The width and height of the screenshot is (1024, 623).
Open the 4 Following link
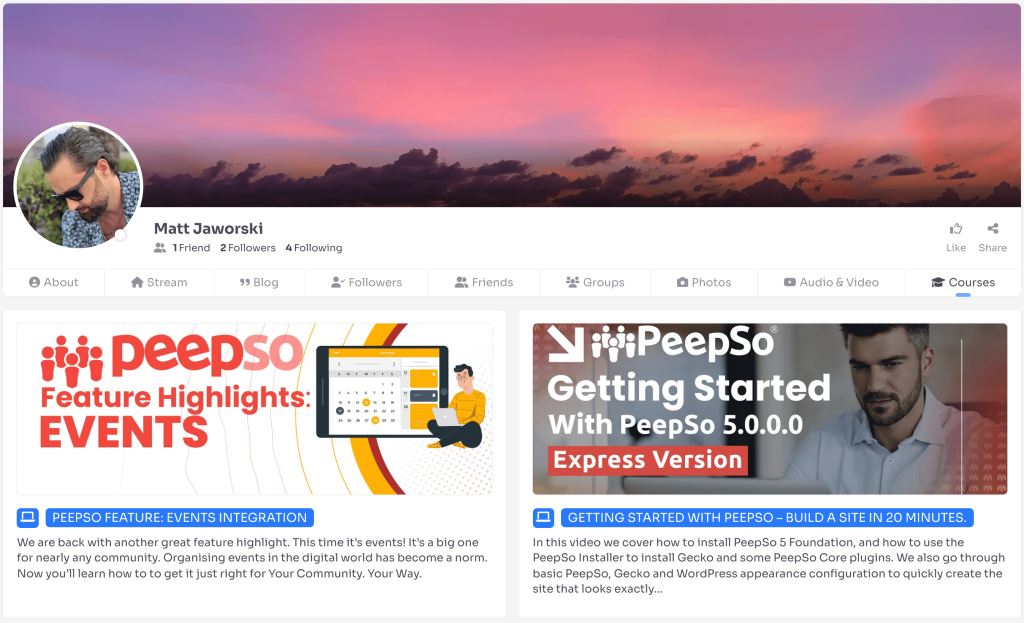[313, 248]
